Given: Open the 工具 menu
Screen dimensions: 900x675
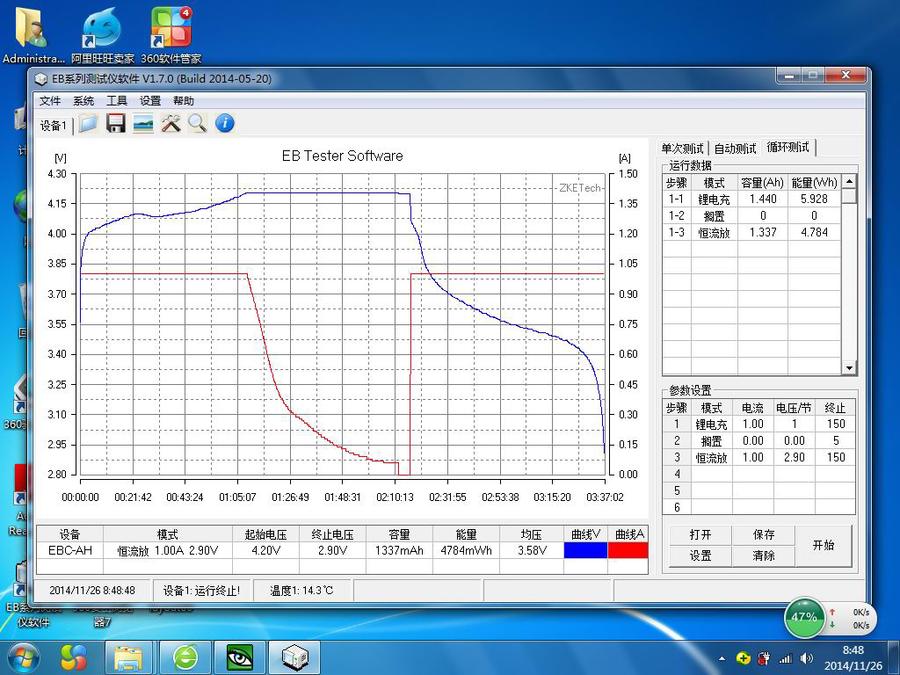Looking at the screenshot, I should (117, 101).
